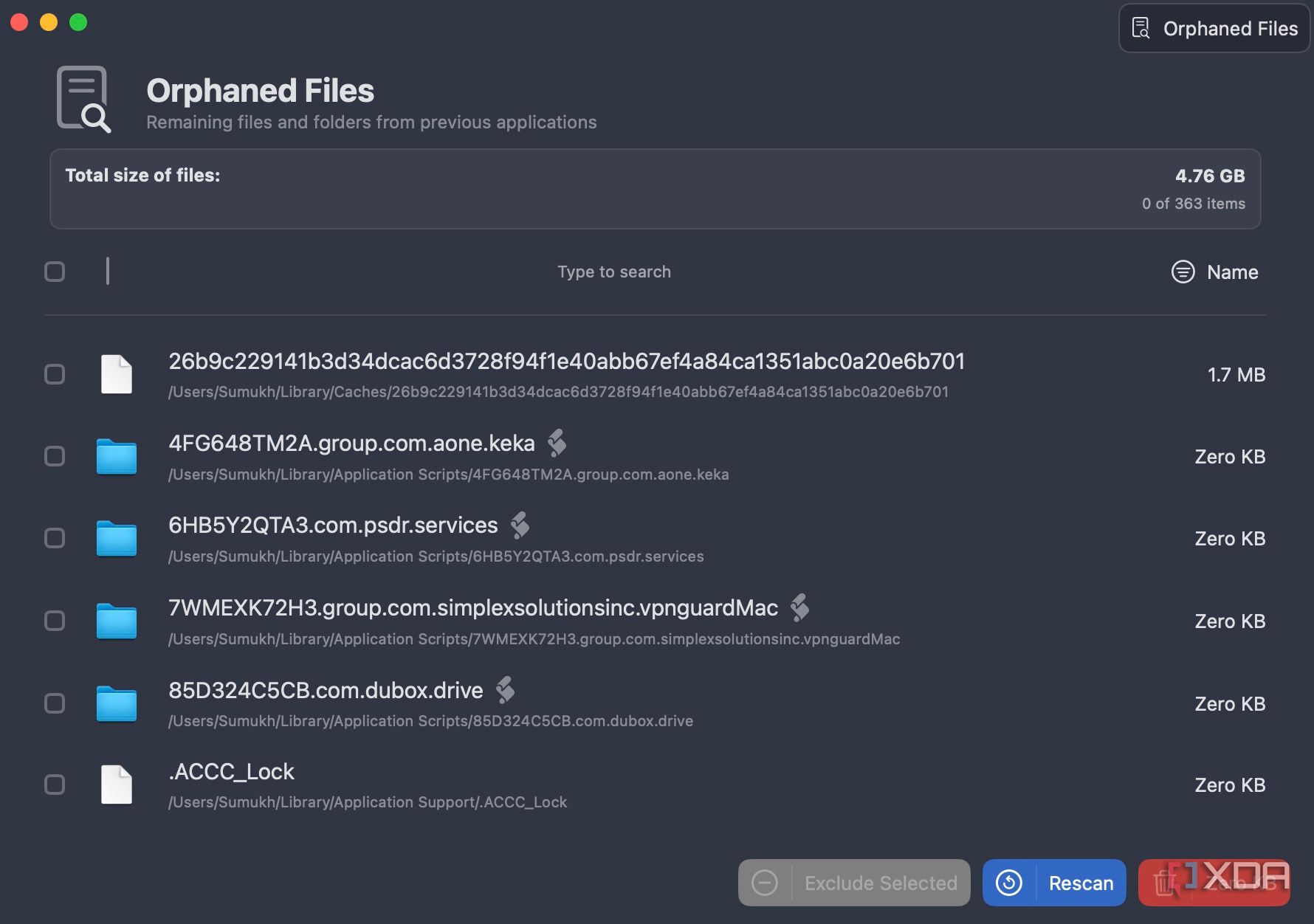Click the green zoom window button
Screen dimensions: 1314x924
click(x=78, y=22)
